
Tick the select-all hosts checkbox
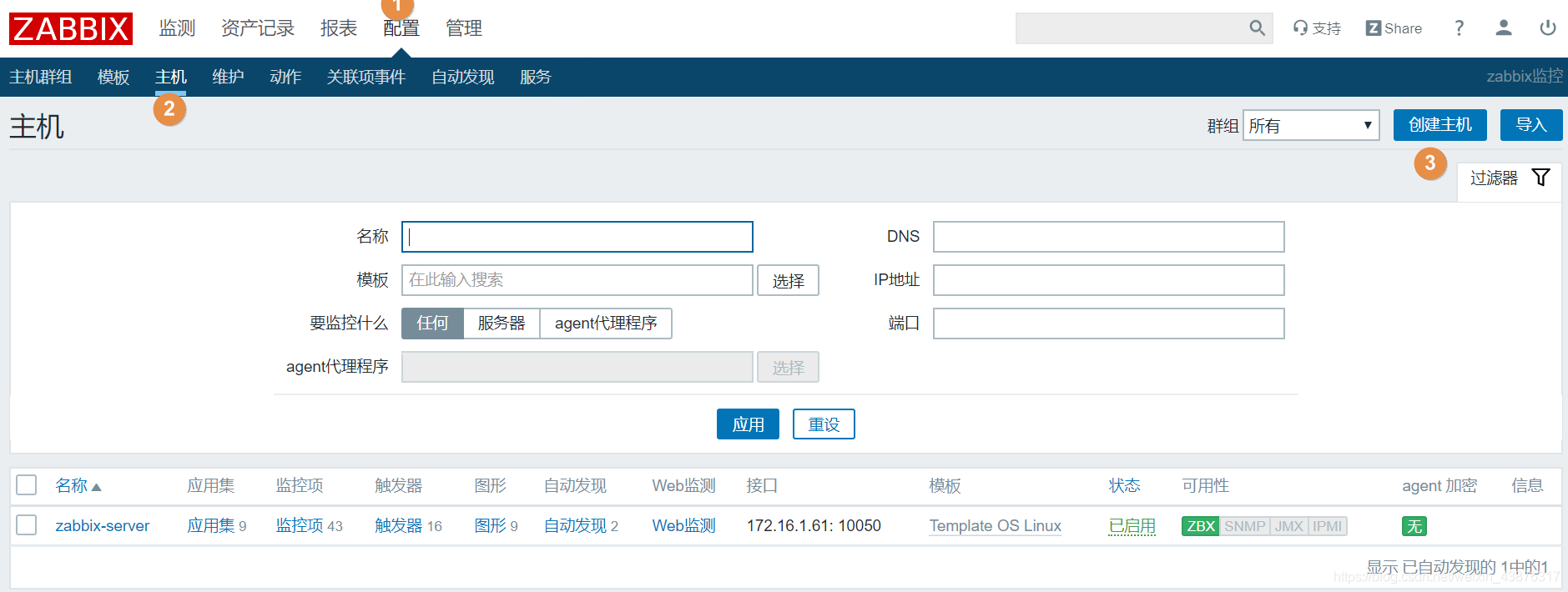click(27, 485)
